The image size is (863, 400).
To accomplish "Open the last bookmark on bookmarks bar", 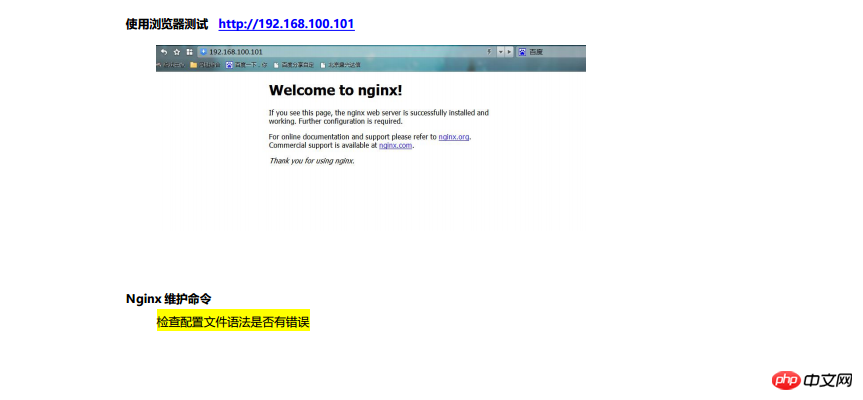I will tap(341, 65).
